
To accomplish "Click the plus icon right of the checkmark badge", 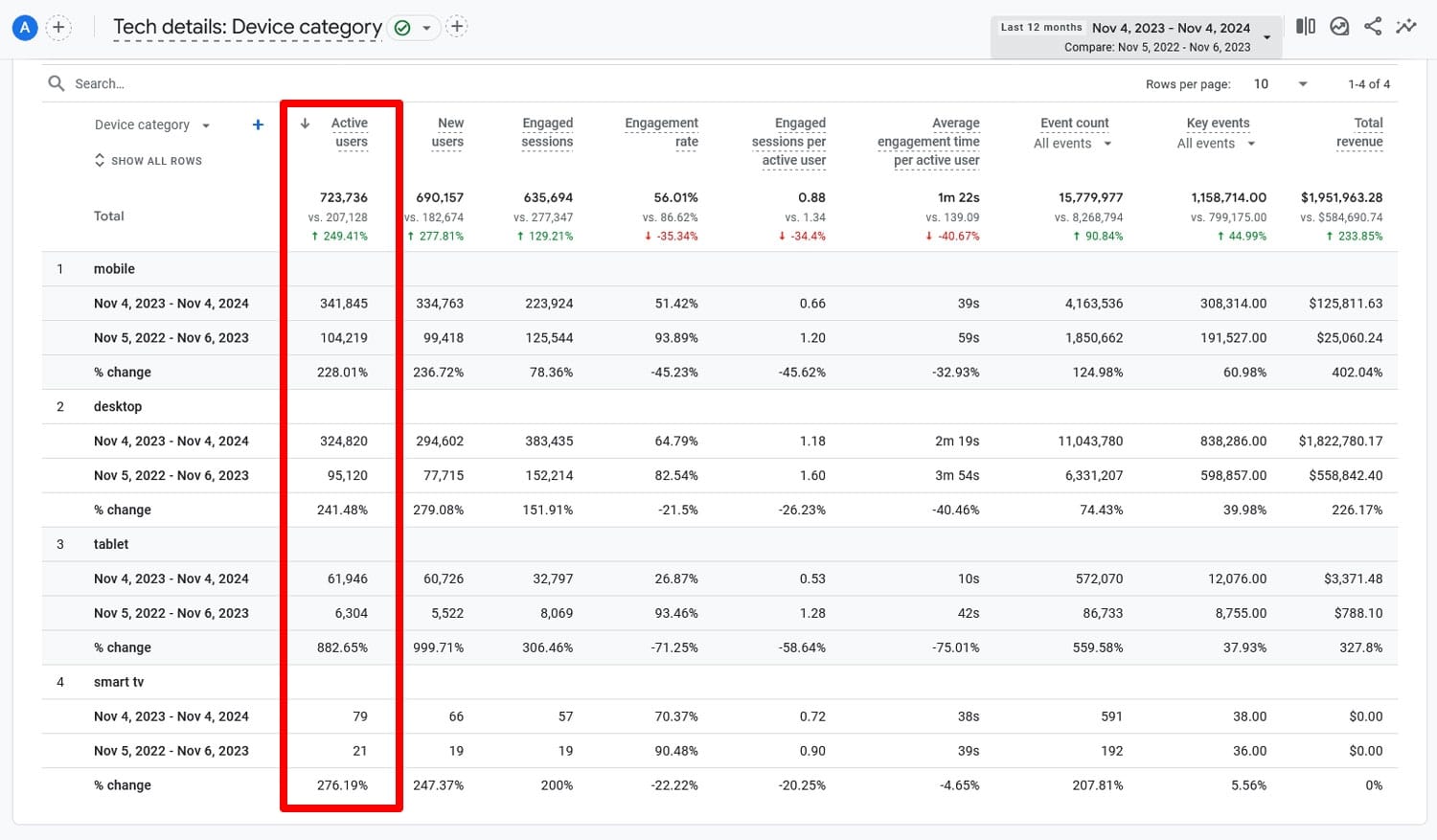I will [x=457, y=26].
